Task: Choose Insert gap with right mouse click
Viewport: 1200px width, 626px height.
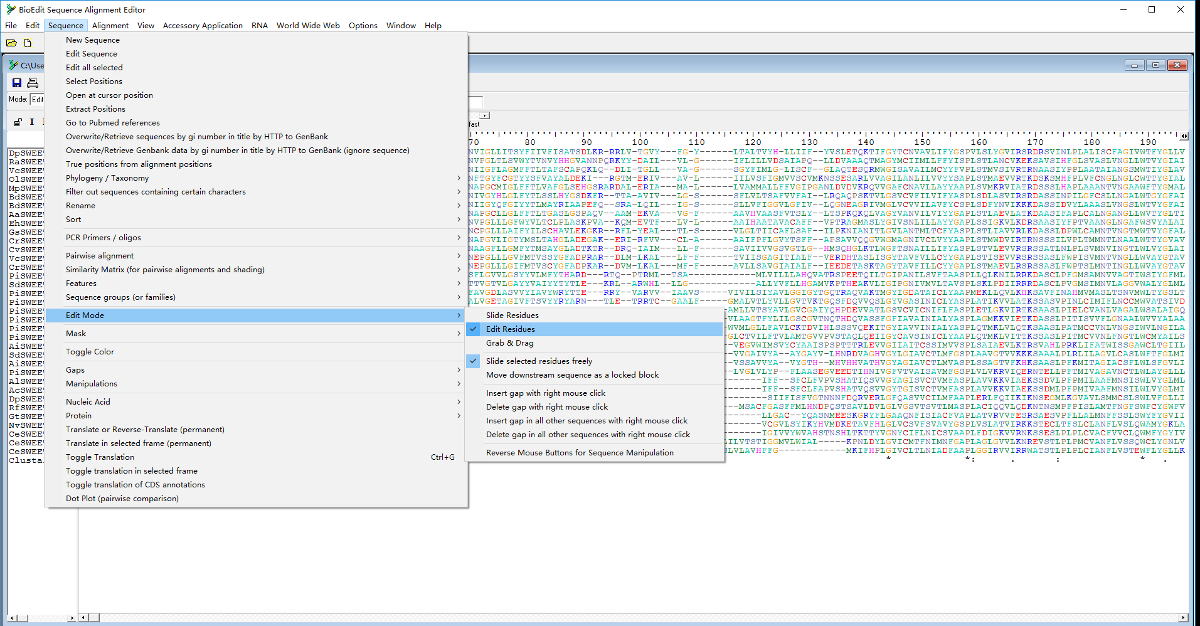Action: tap(546, 393)
